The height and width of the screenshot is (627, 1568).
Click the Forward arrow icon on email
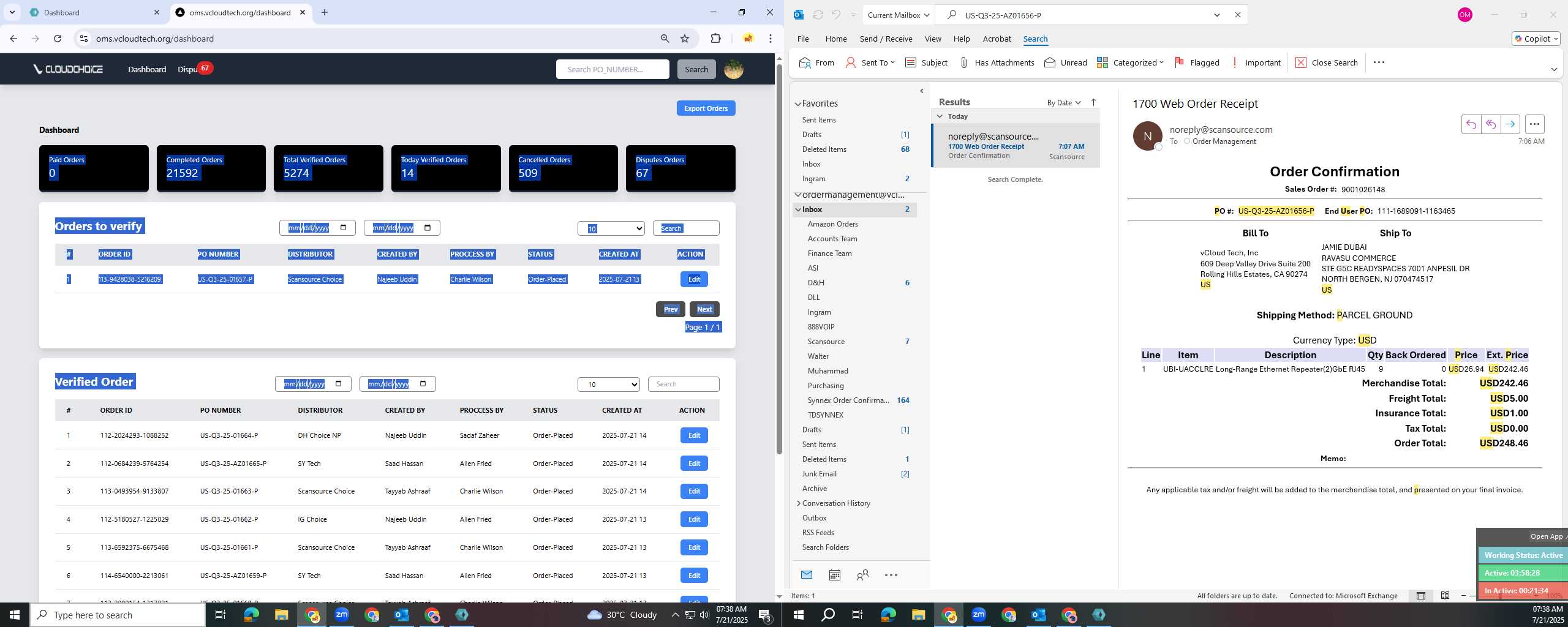click(x=1510, y=124)
